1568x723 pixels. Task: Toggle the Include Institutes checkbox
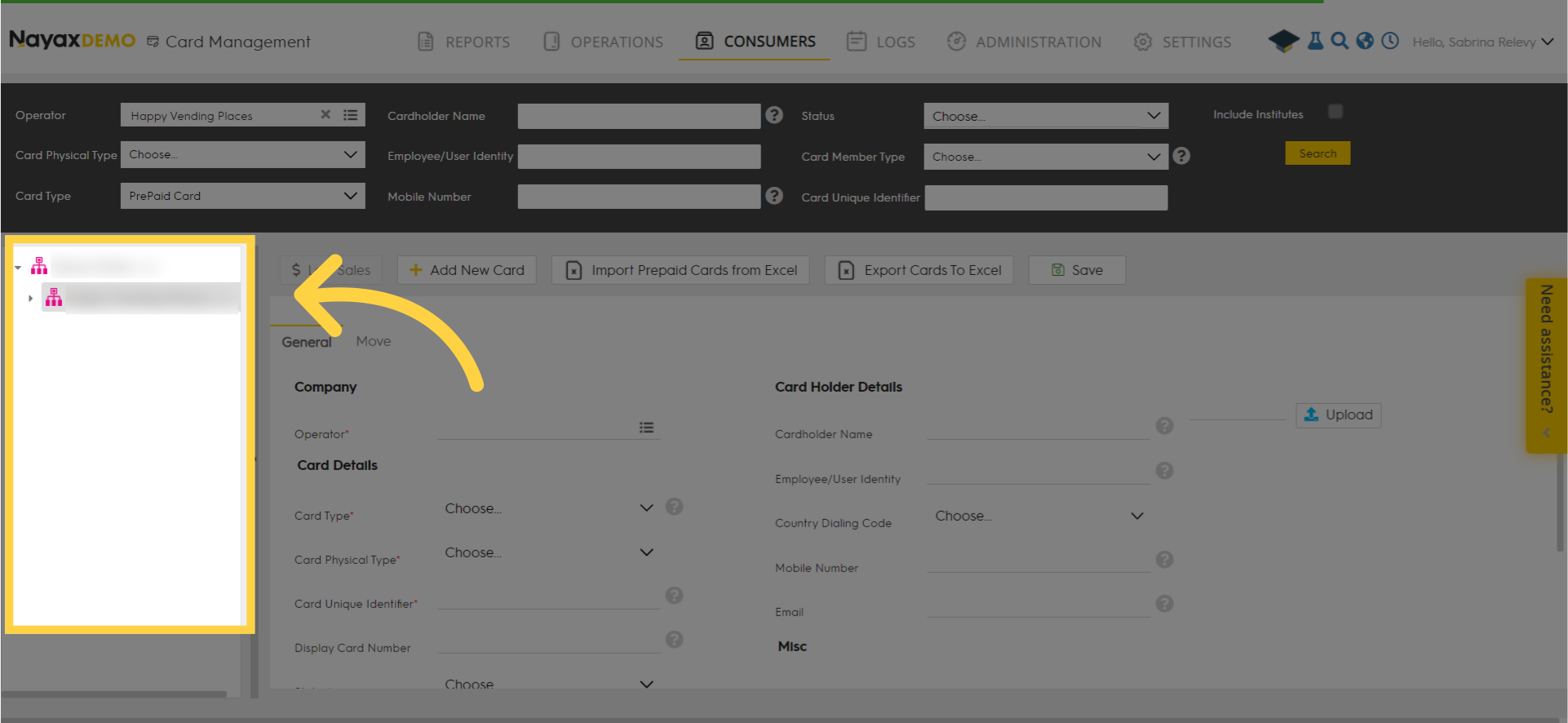pos(1335,112)
